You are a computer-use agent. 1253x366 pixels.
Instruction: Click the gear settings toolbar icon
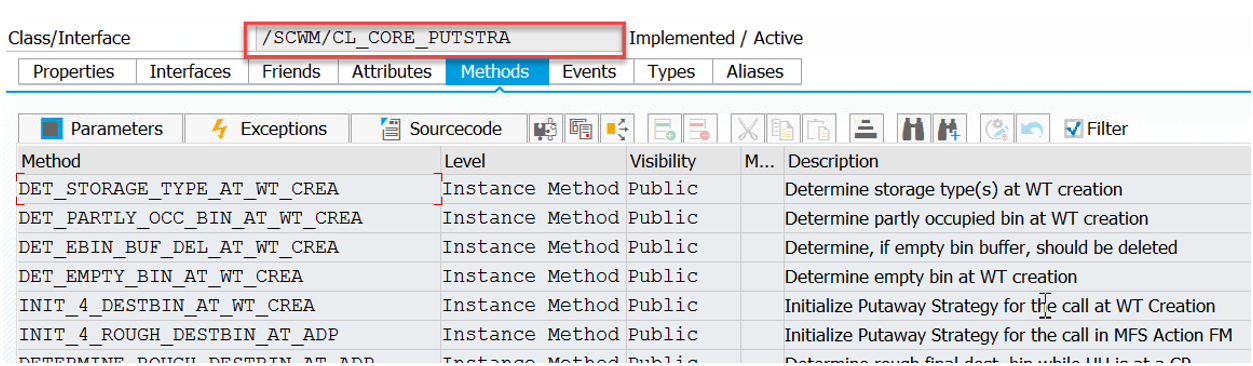[996, 129]
